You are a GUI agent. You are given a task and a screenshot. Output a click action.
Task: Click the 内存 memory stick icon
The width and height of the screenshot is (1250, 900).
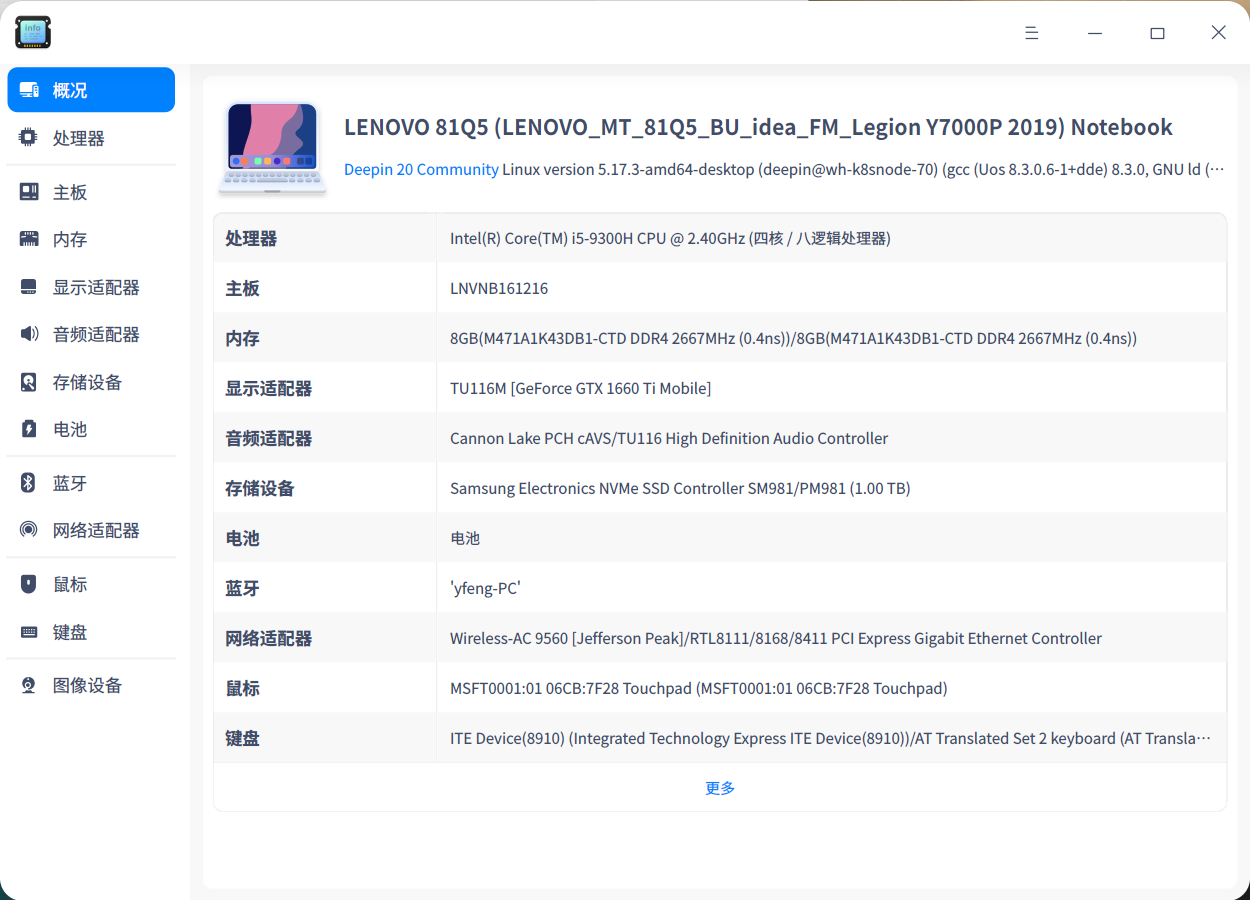(x=29, y=239)
